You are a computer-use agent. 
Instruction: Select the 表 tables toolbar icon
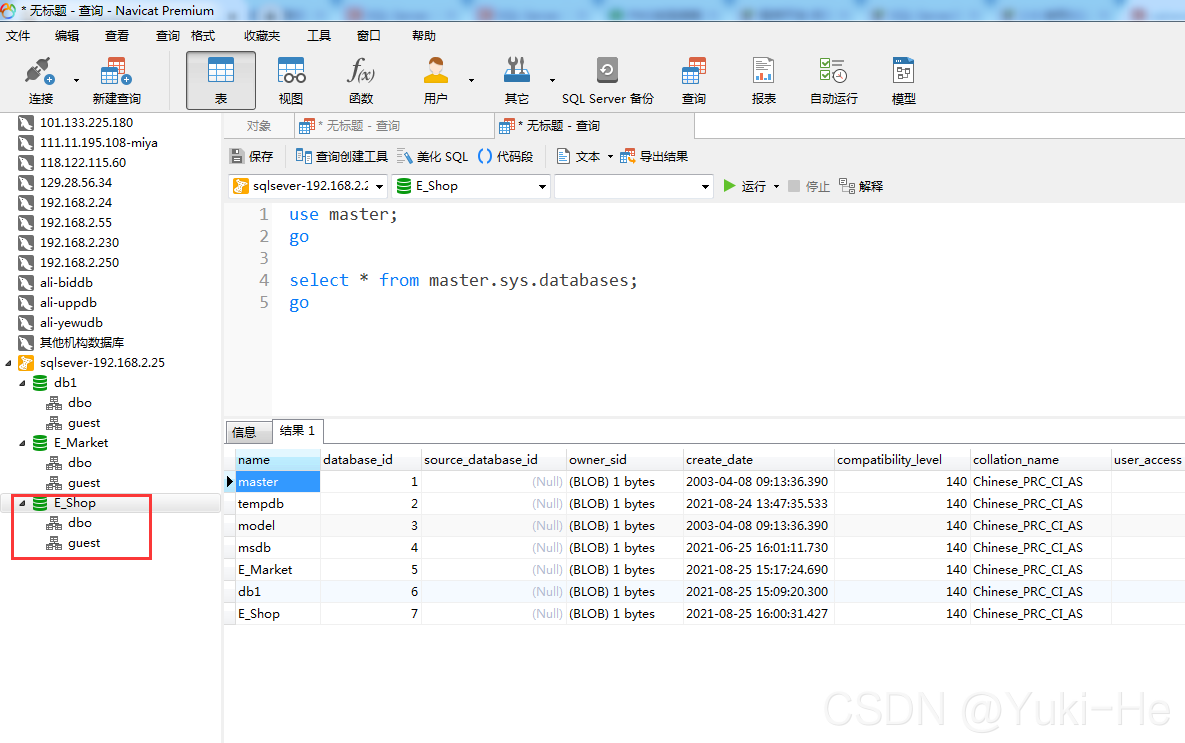221,80
